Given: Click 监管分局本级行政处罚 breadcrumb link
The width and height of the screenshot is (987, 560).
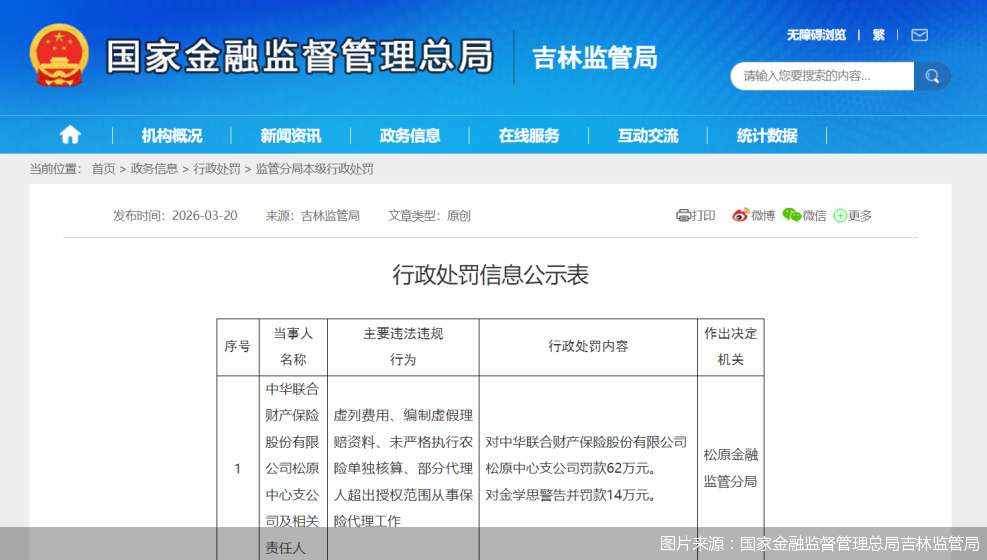Looking at the screenshot, I should [315, 169].
